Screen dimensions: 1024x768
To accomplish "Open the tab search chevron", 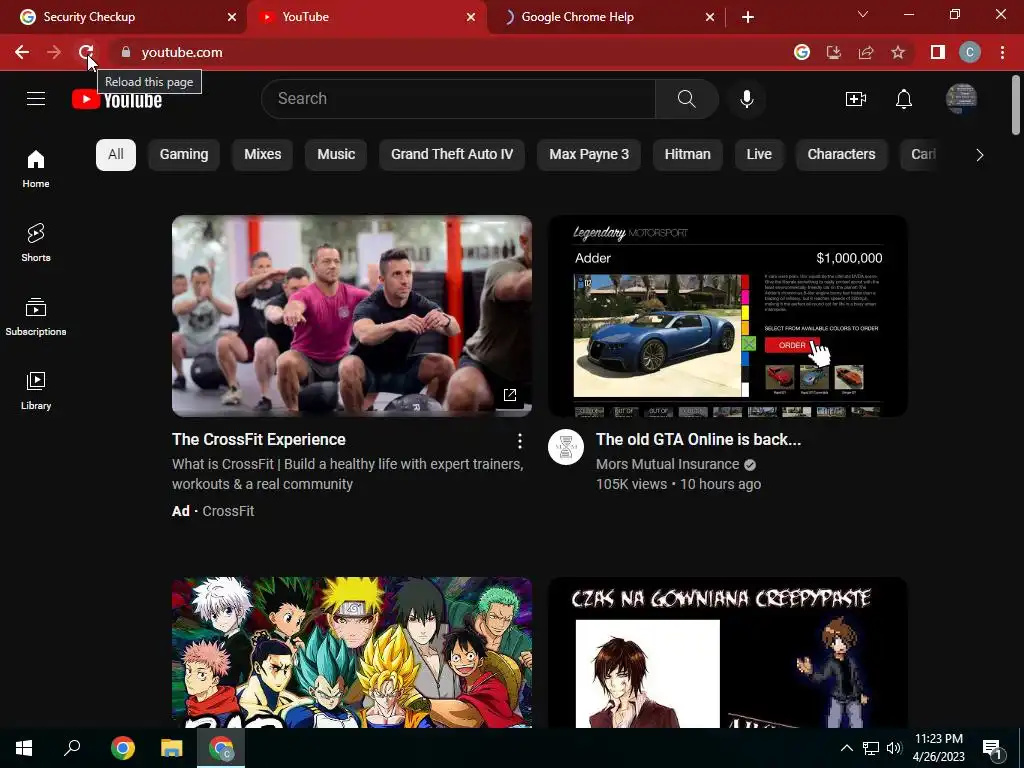I will tap(863, 14).
